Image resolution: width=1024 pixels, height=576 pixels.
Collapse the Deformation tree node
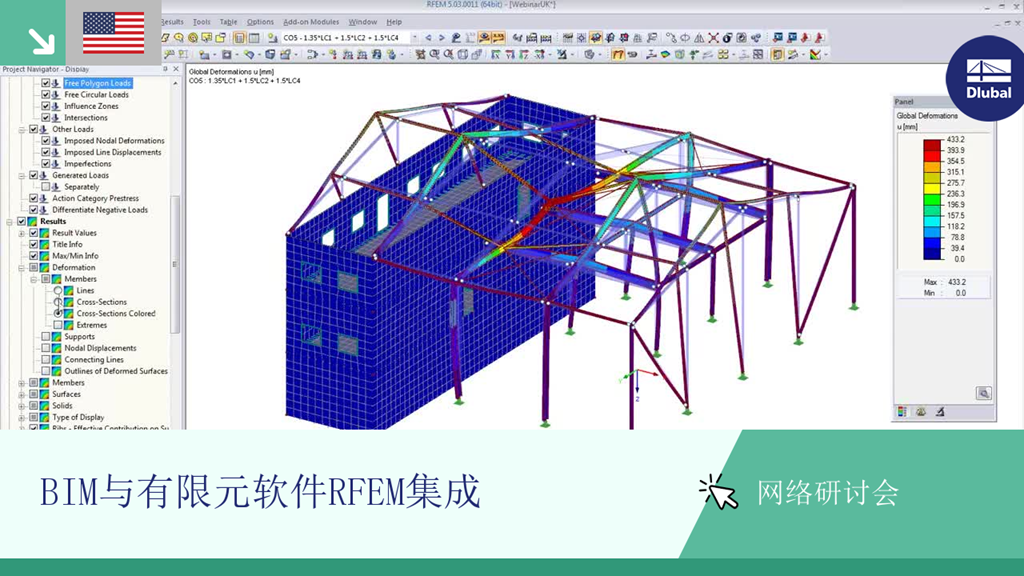22,268
